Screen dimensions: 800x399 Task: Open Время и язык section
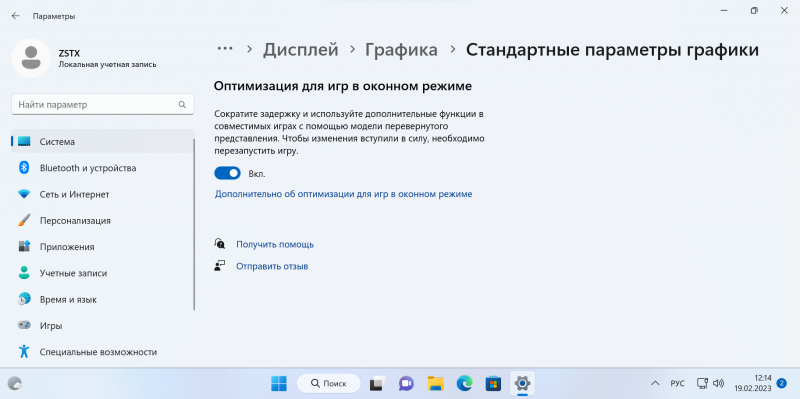(x=102, y=300)
